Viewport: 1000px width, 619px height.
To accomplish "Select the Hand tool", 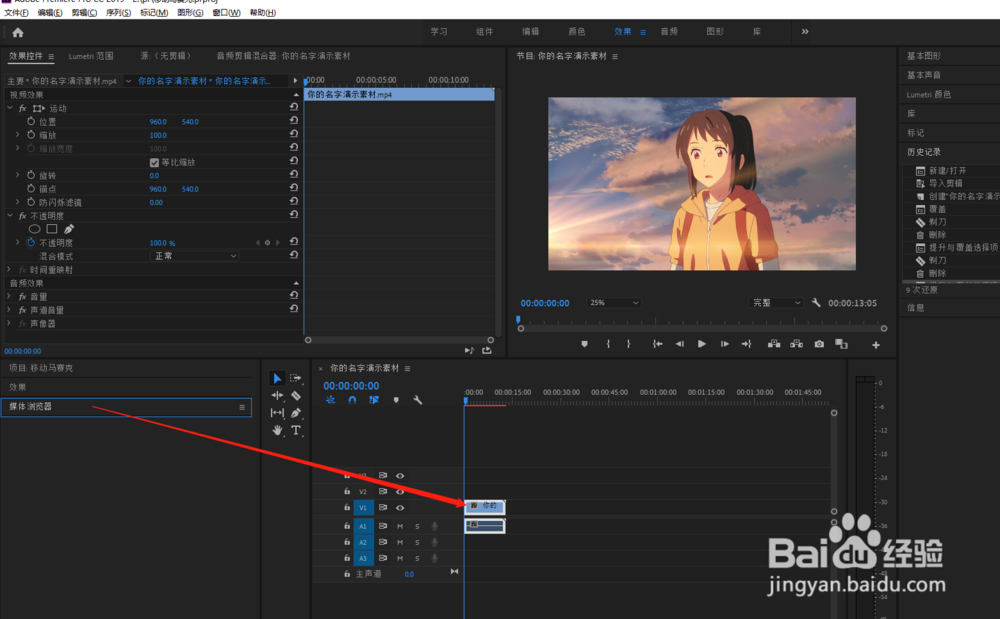I will coord(277,430).
